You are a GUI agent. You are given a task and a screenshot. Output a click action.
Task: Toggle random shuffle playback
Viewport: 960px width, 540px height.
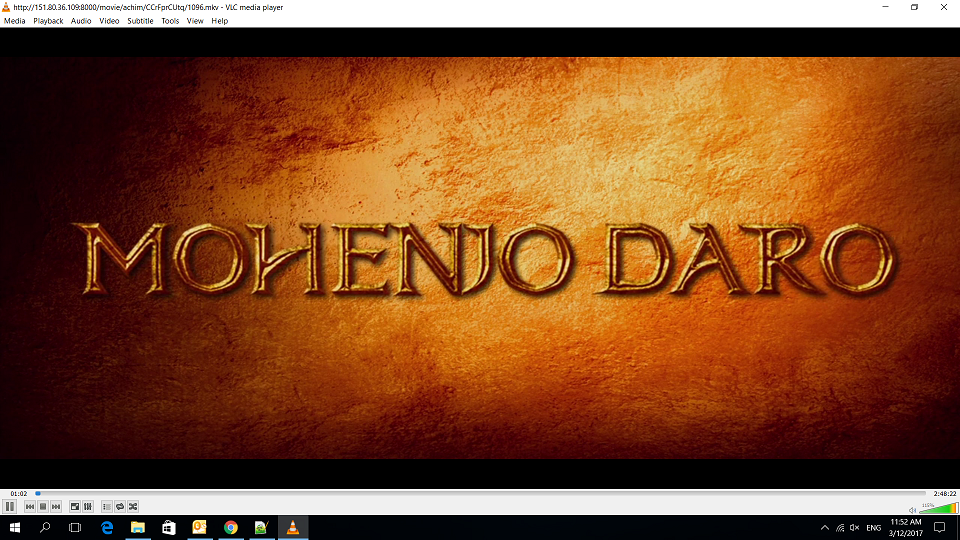point(133,506)
